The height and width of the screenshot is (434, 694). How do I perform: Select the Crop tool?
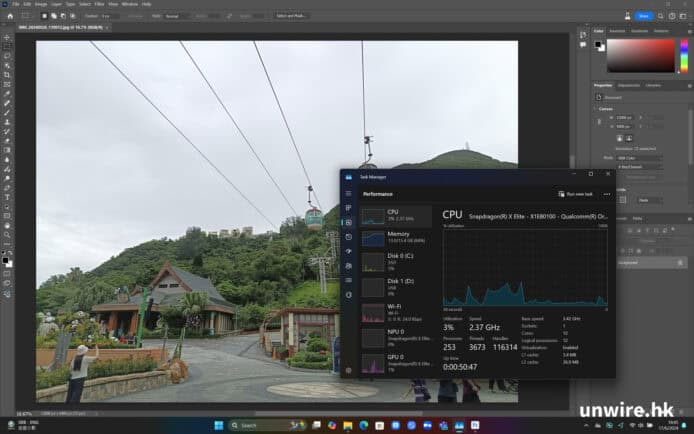7,75
